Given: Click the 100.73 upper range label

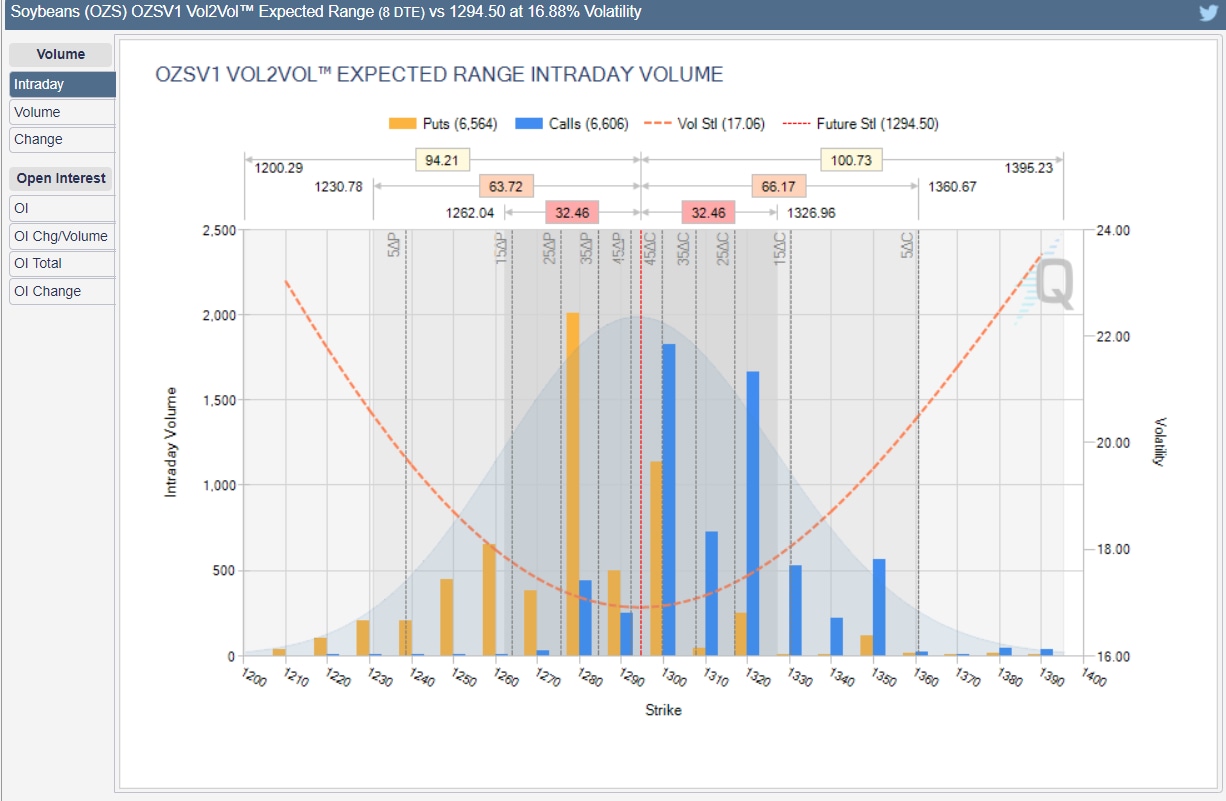Looking at the screenshot, I should pyautogui.click(x=851, y=160).
